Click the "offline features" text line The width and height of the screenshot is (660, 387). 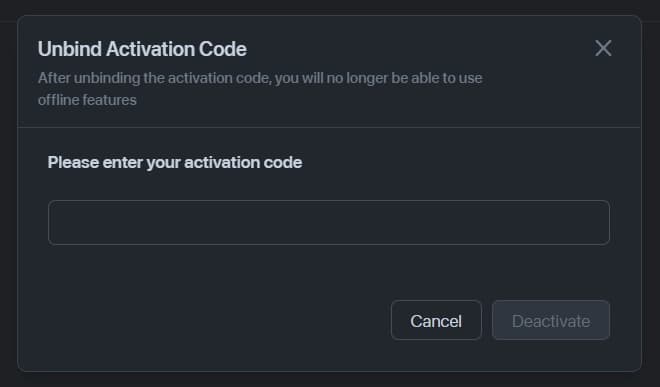click(x=87, y=100)
